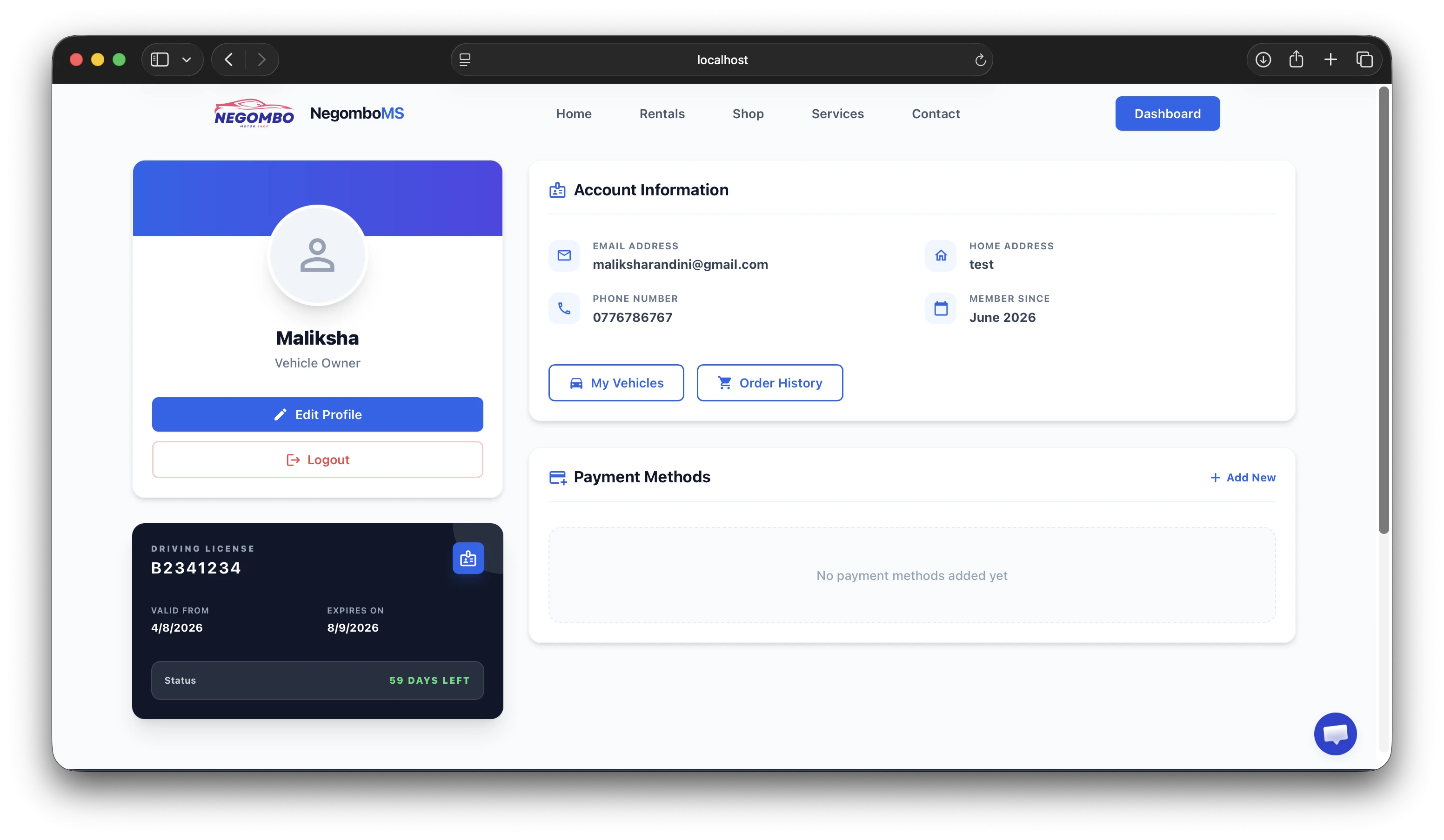Screen dimensions: 1444x840
Task: Click the home address value 'test'
Action: point(981,264)
